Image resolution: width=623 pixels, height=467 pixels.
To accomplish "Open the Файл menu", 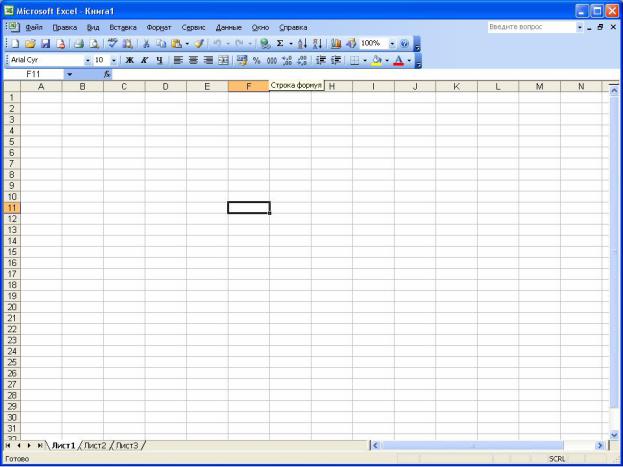I will [34, 27].
